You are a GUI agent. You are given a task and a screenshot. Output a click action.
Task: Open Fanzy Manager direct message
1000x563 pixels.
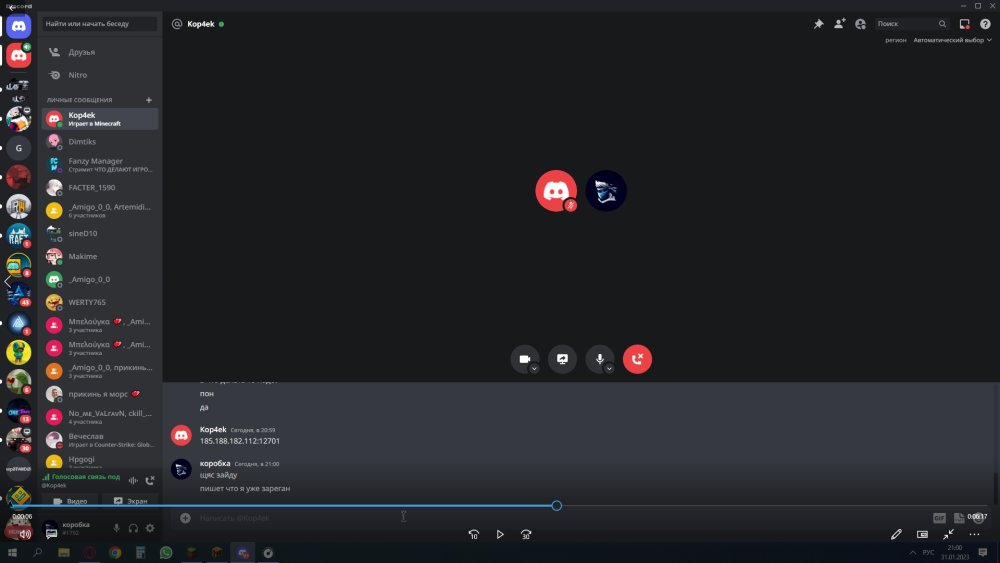click(x=100, y=165)
